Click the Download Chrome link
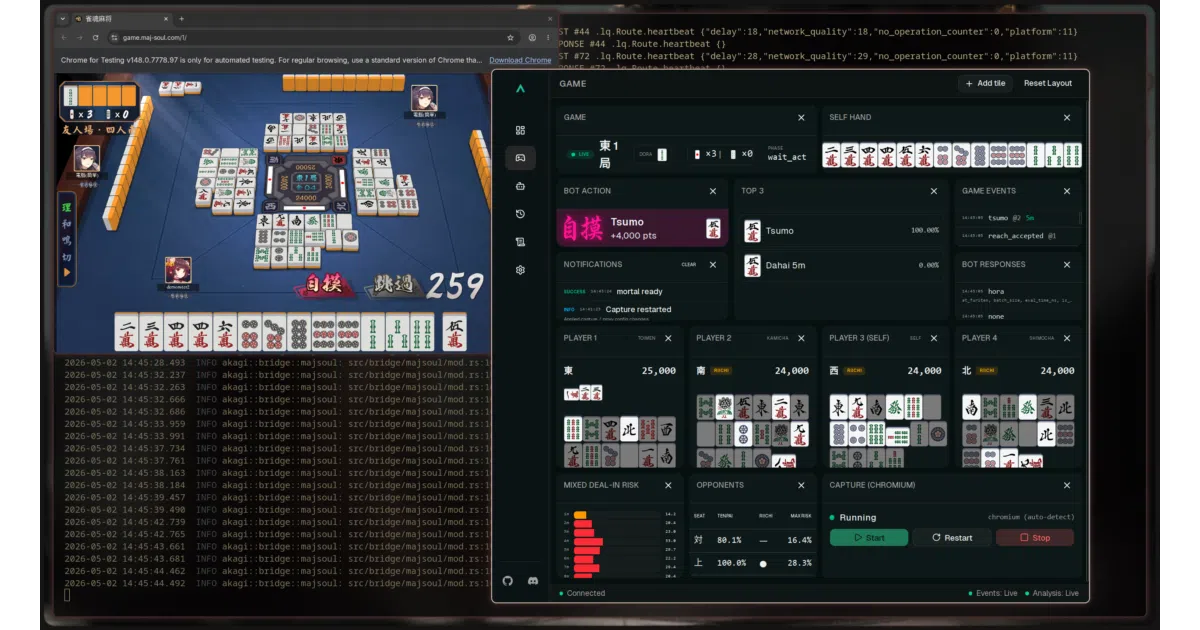The width and height of the screenshot is (1200, 630). coord(520,60)
